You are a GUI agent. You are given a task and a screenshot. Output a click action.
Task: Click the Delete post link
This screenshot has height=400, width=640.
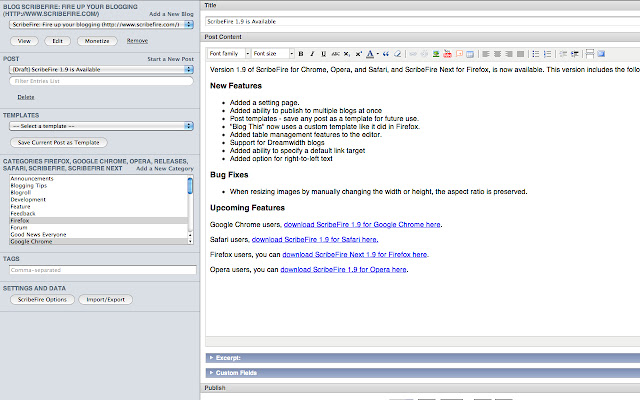tap(26, 97)
